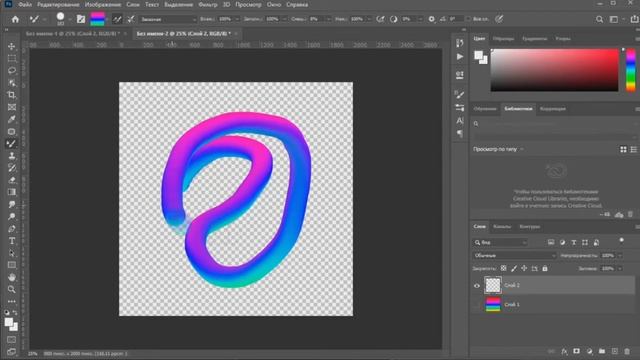The image size is (640, 360).
Task: Toggle lock transparent pixels
Action: point(504,269)
